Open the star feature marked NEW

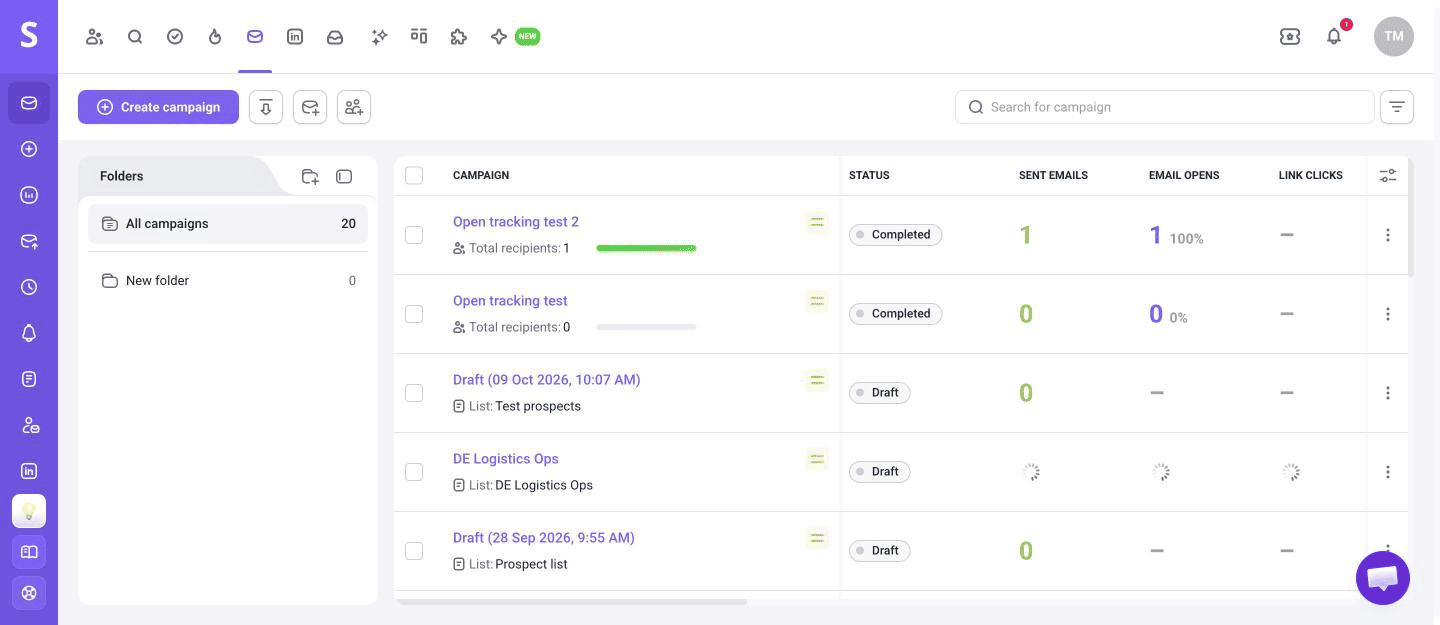coord(499,37)
